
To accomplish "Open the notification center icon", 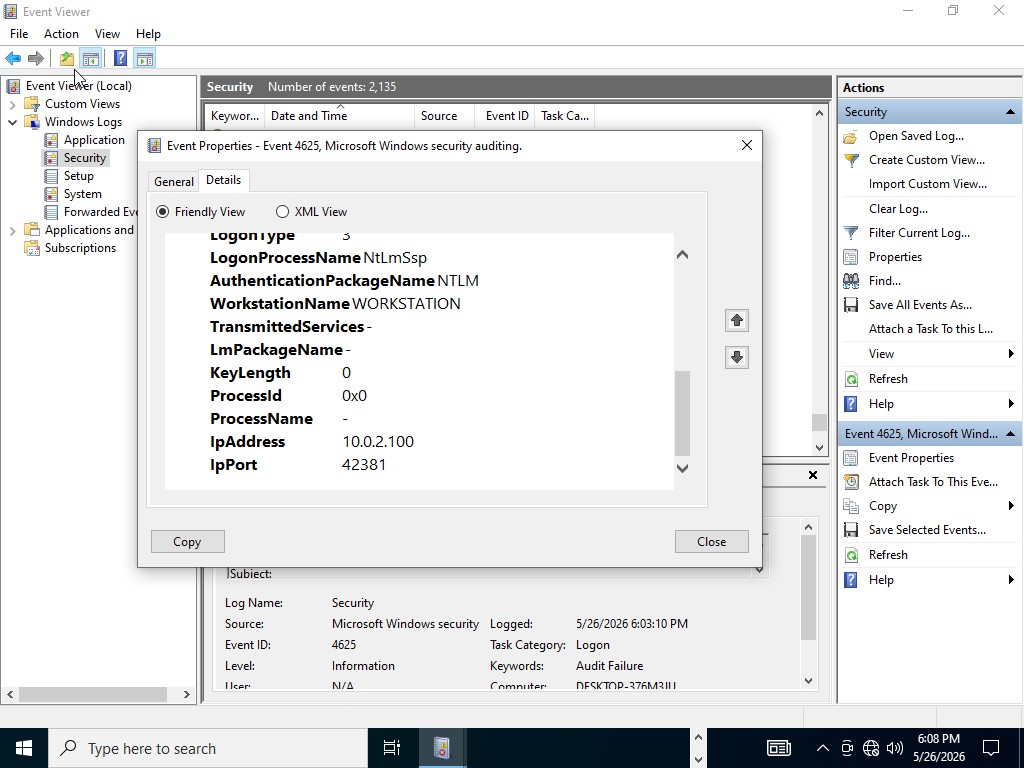I will tap(991, 748).
